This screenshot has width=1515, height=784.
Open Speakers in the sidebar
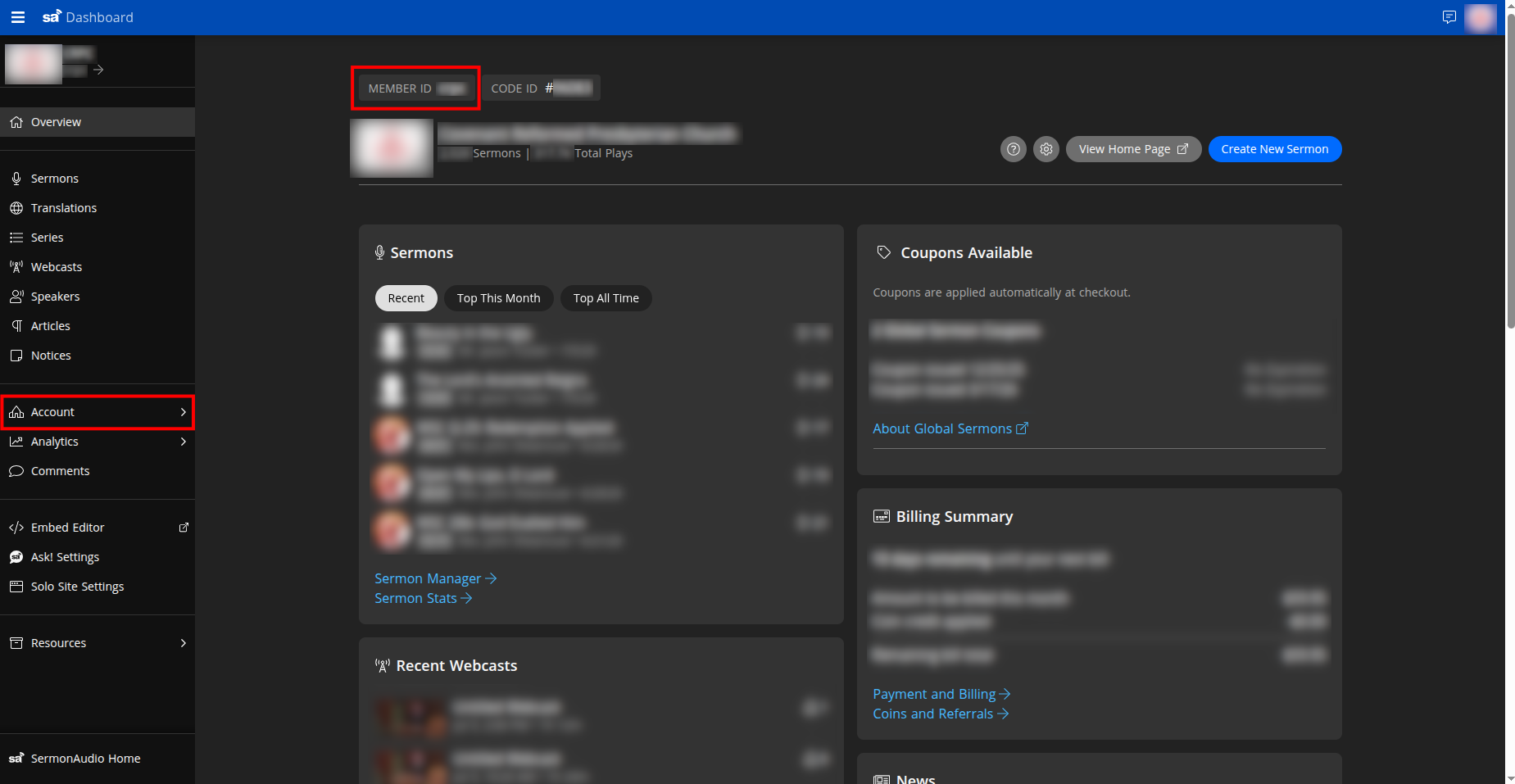tap(98, 297)
